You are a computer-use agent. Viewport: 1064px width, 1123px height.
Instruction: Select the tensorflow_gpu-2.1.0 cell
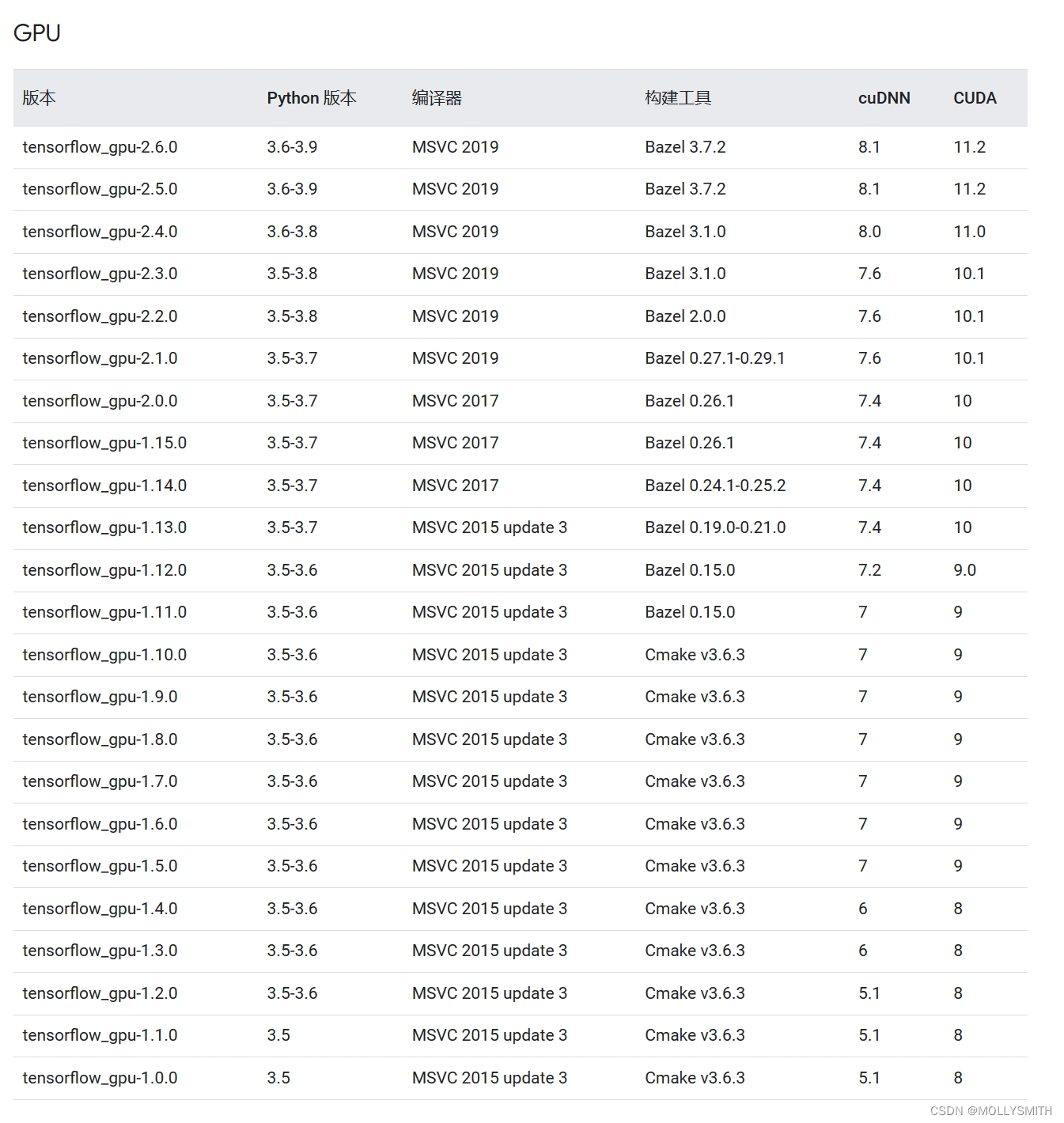click(100, 358)
